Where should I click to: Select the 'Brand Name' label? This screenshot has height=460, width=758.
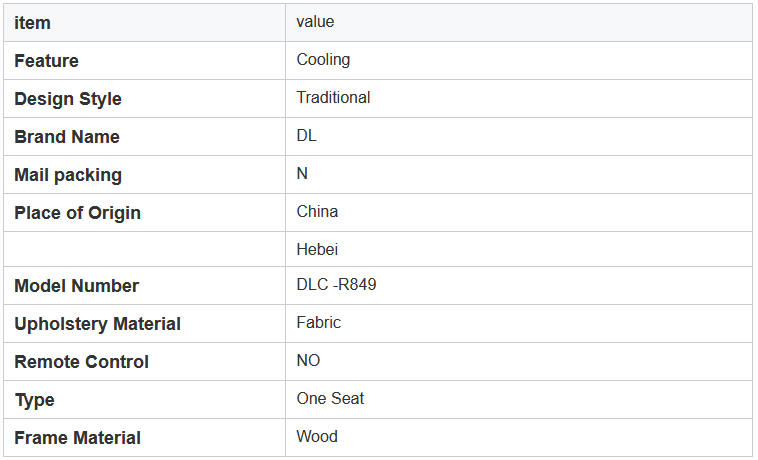(67, 137)
